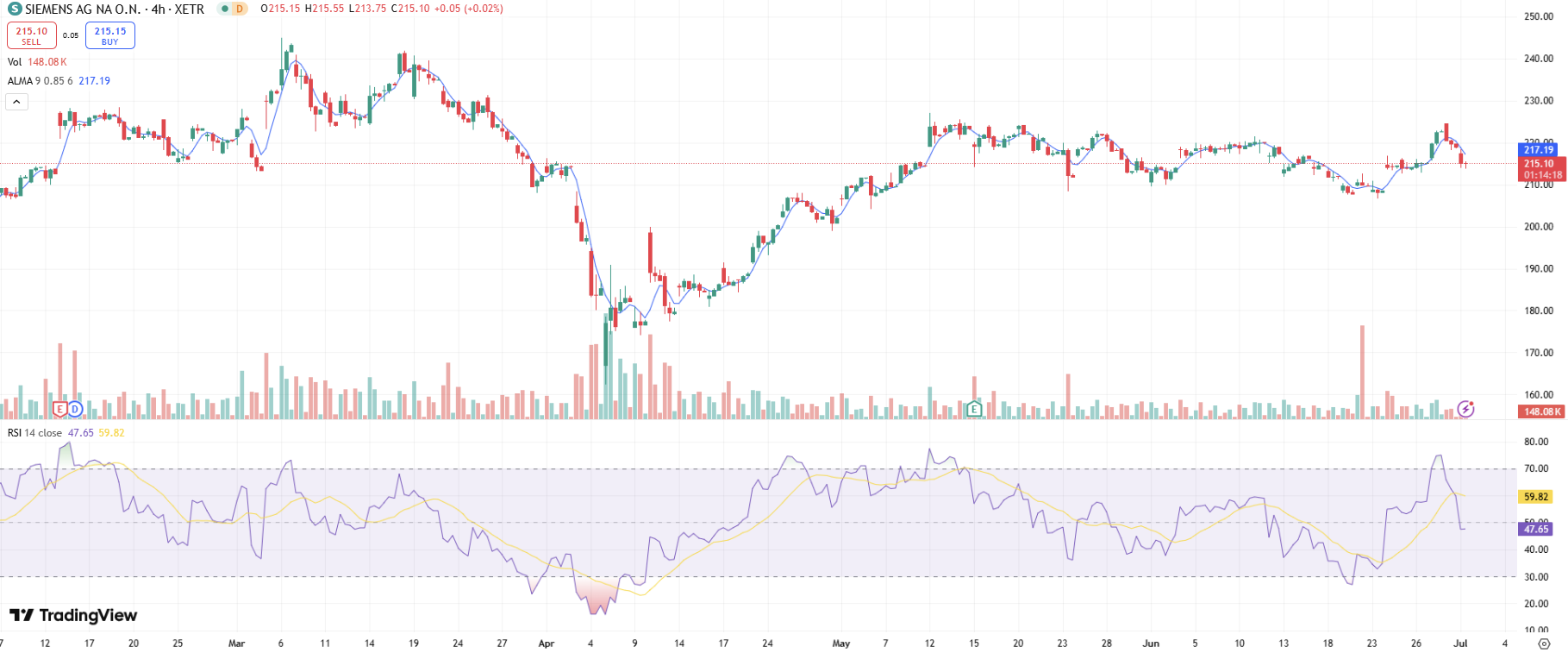Image resolution: width=1568 pixels, height=653 pixels.
Task: Click the Apr label on the time axis
Action: (546, 644)
